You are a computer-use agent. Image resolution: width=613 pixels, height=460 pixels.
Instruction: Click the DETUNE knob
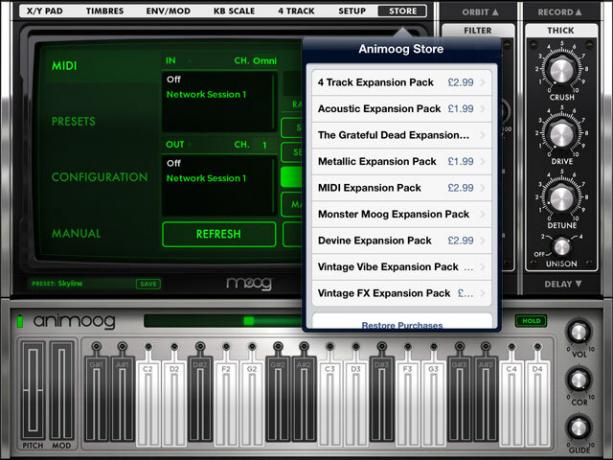[561, 198]
